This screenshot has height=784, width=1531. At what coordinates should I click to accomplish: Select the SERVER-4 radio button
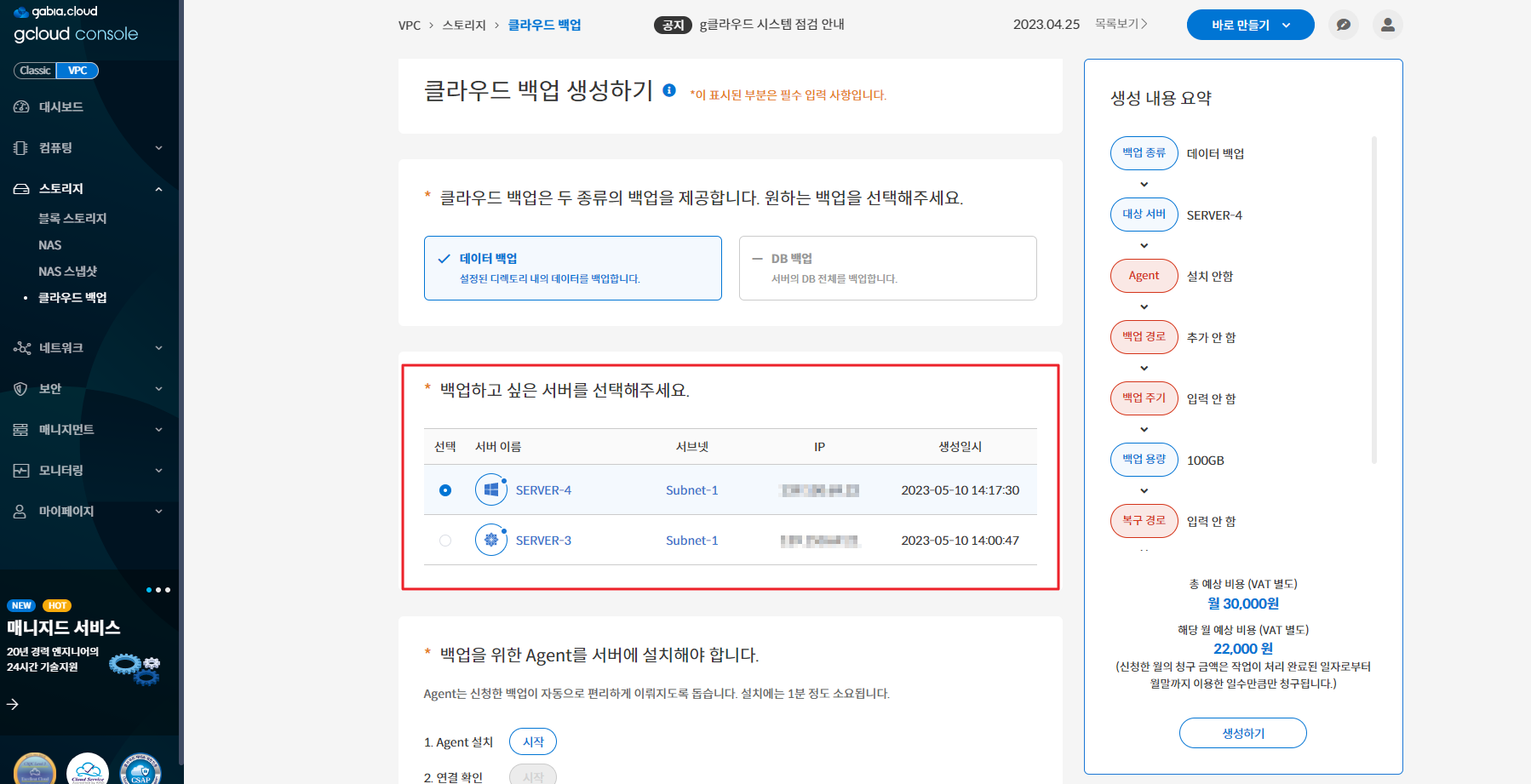click(x=445, y=490)
